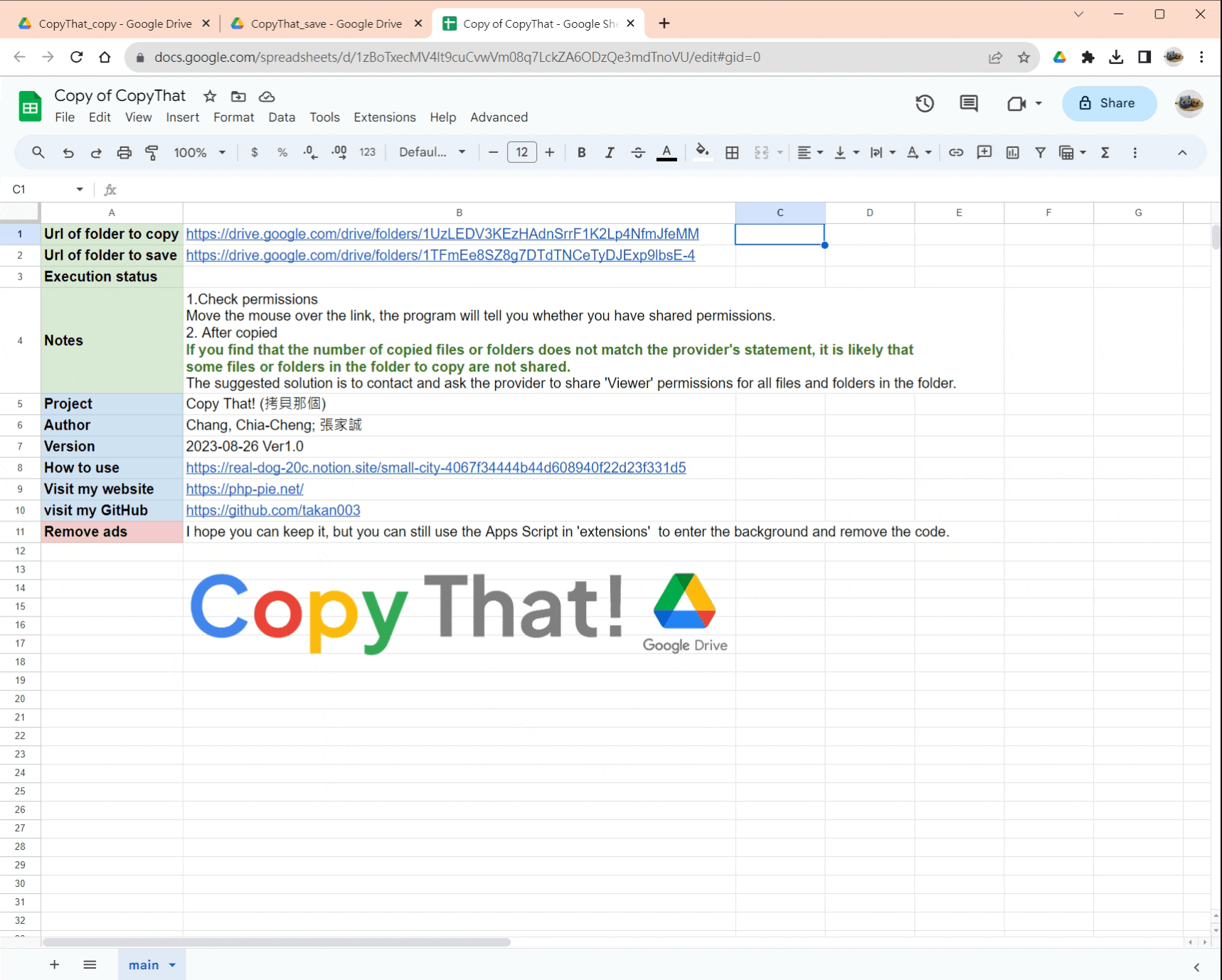The image size is (1222, 980).
Task: Insert a link
Action: (x=956, y=152)
